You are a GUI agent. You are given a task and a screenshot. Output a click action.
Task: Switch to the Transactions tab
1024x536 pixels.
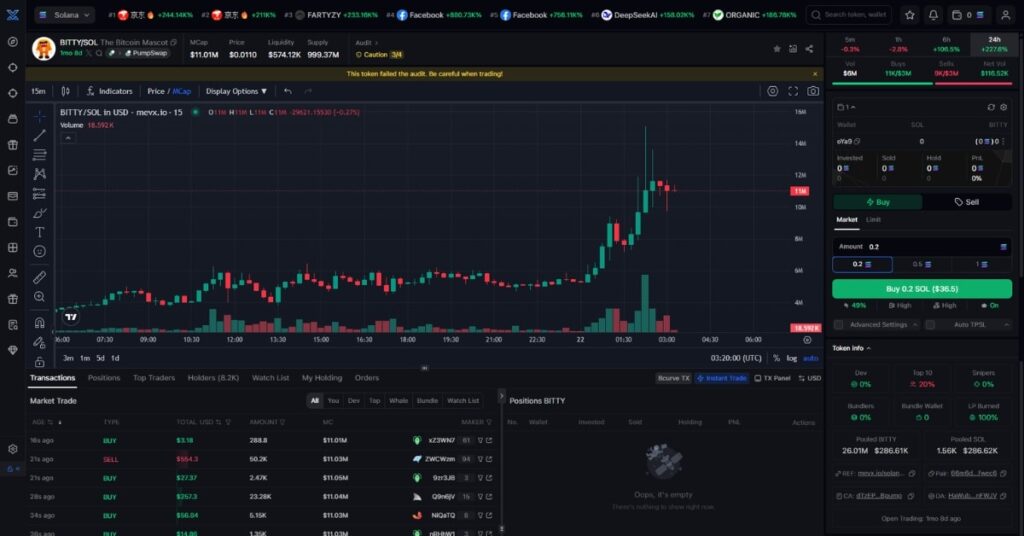pos(52,378)
